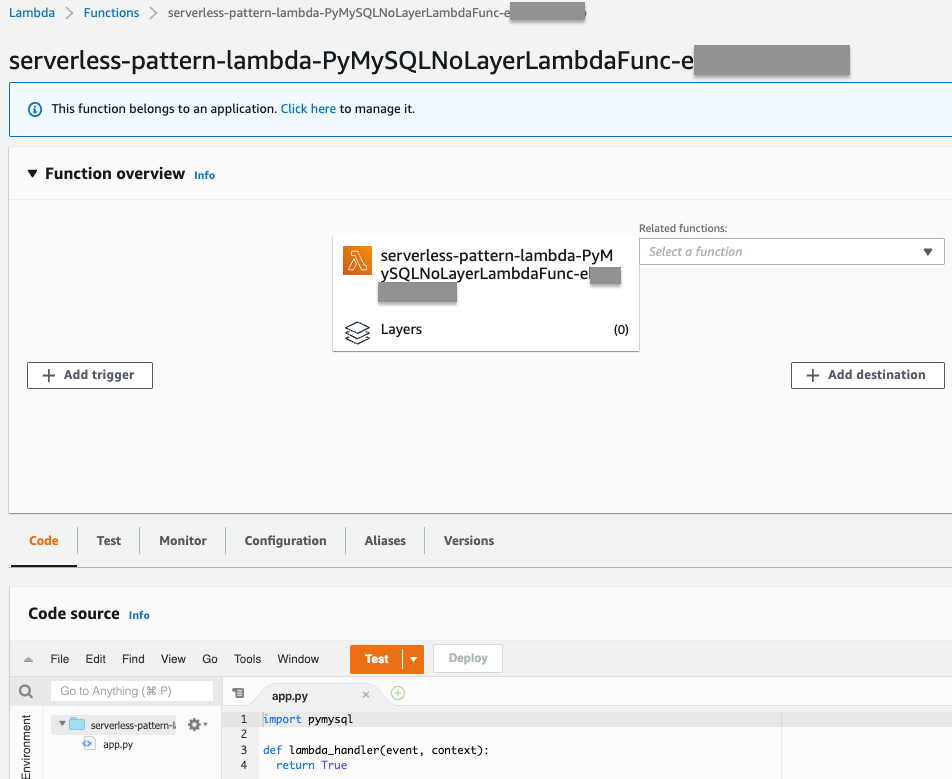This screenshot has width=952, height=779.
Task: Open the Versions tab
Action: [469, 540]
